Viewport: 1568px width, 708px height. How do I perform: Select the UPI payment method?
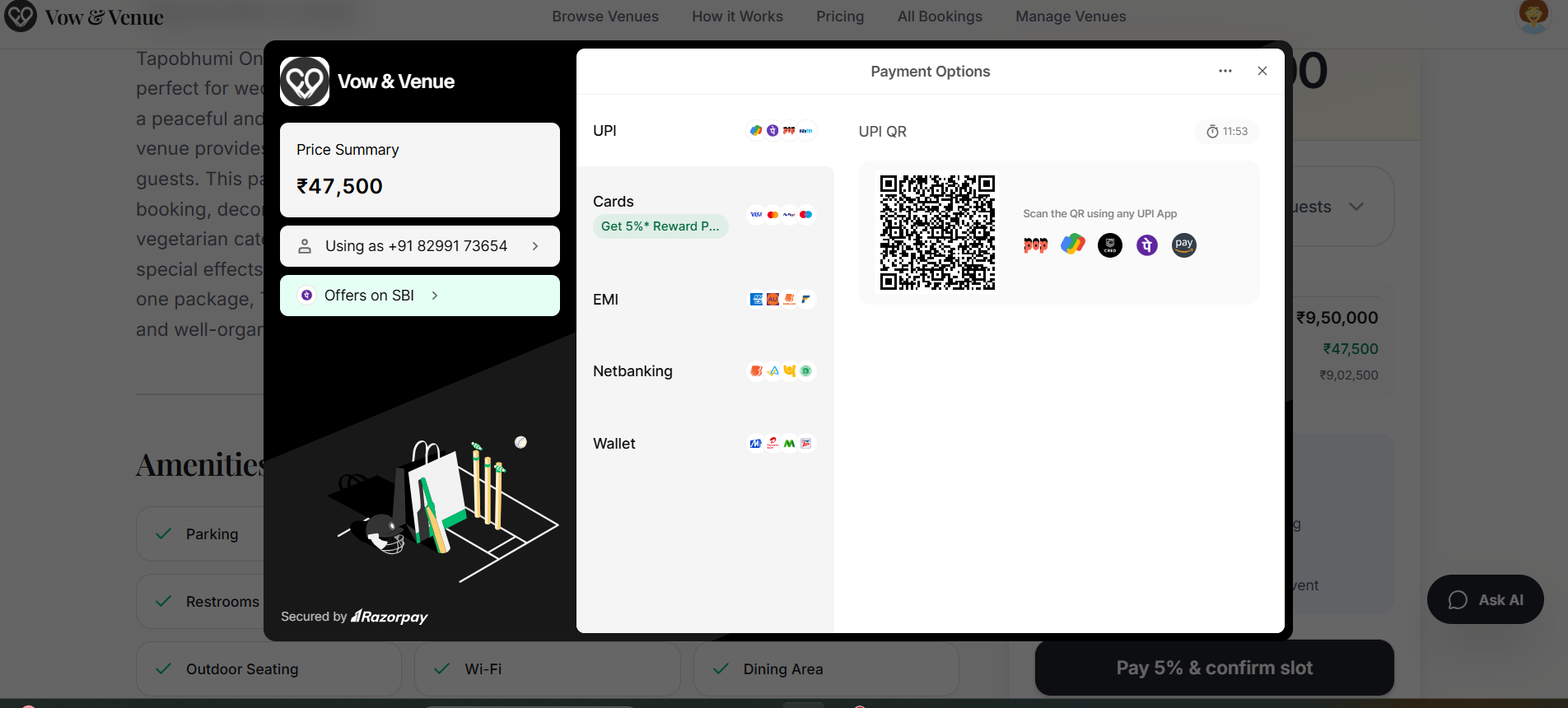click(705, 131)
